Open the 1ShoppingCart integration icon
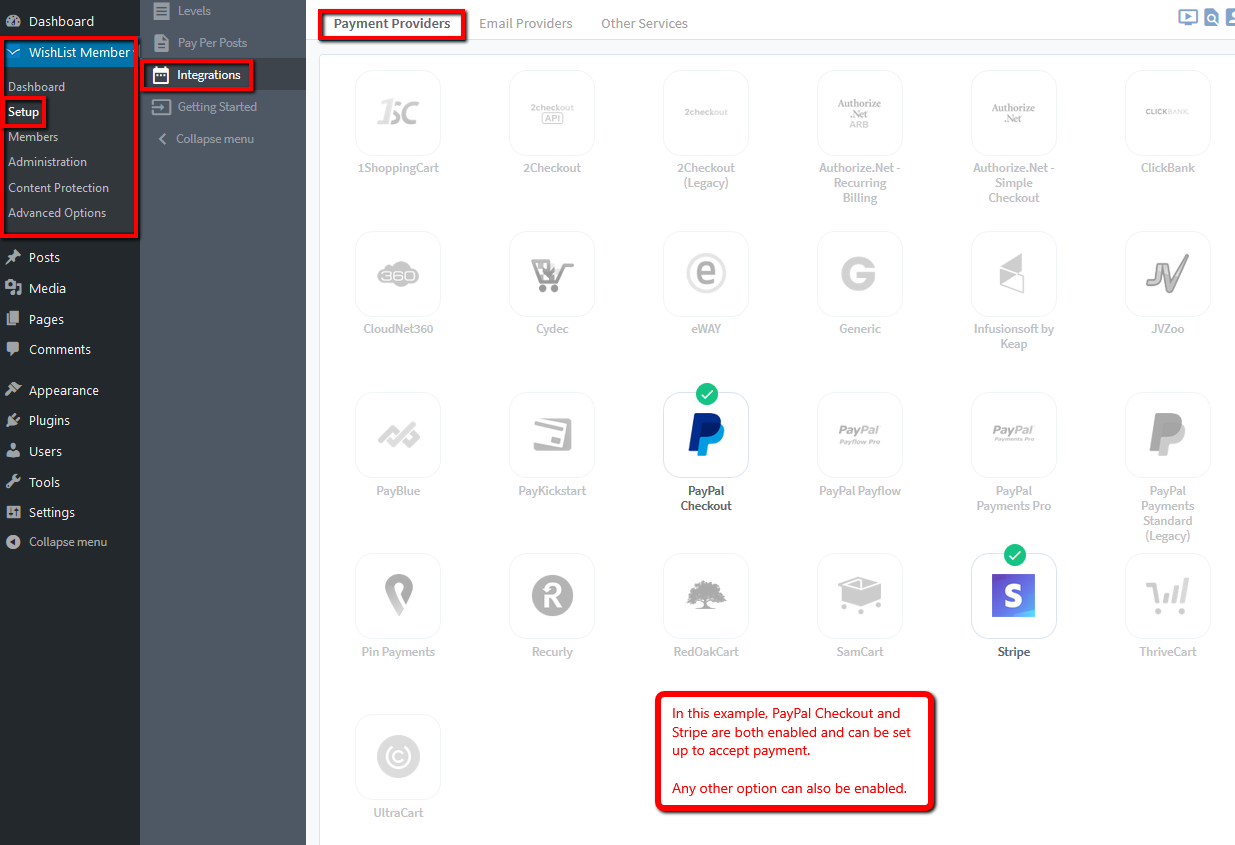The image size is (1235, 845). (398, 113)
